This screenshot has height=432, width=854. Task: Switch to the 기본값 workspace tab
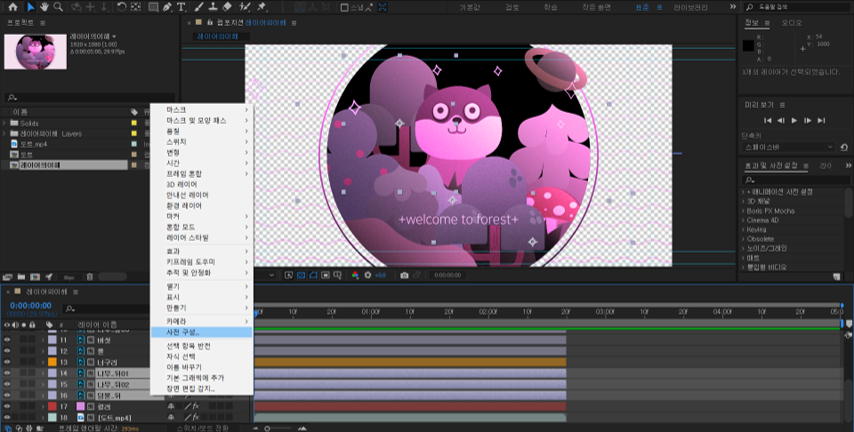coord(468,7)
